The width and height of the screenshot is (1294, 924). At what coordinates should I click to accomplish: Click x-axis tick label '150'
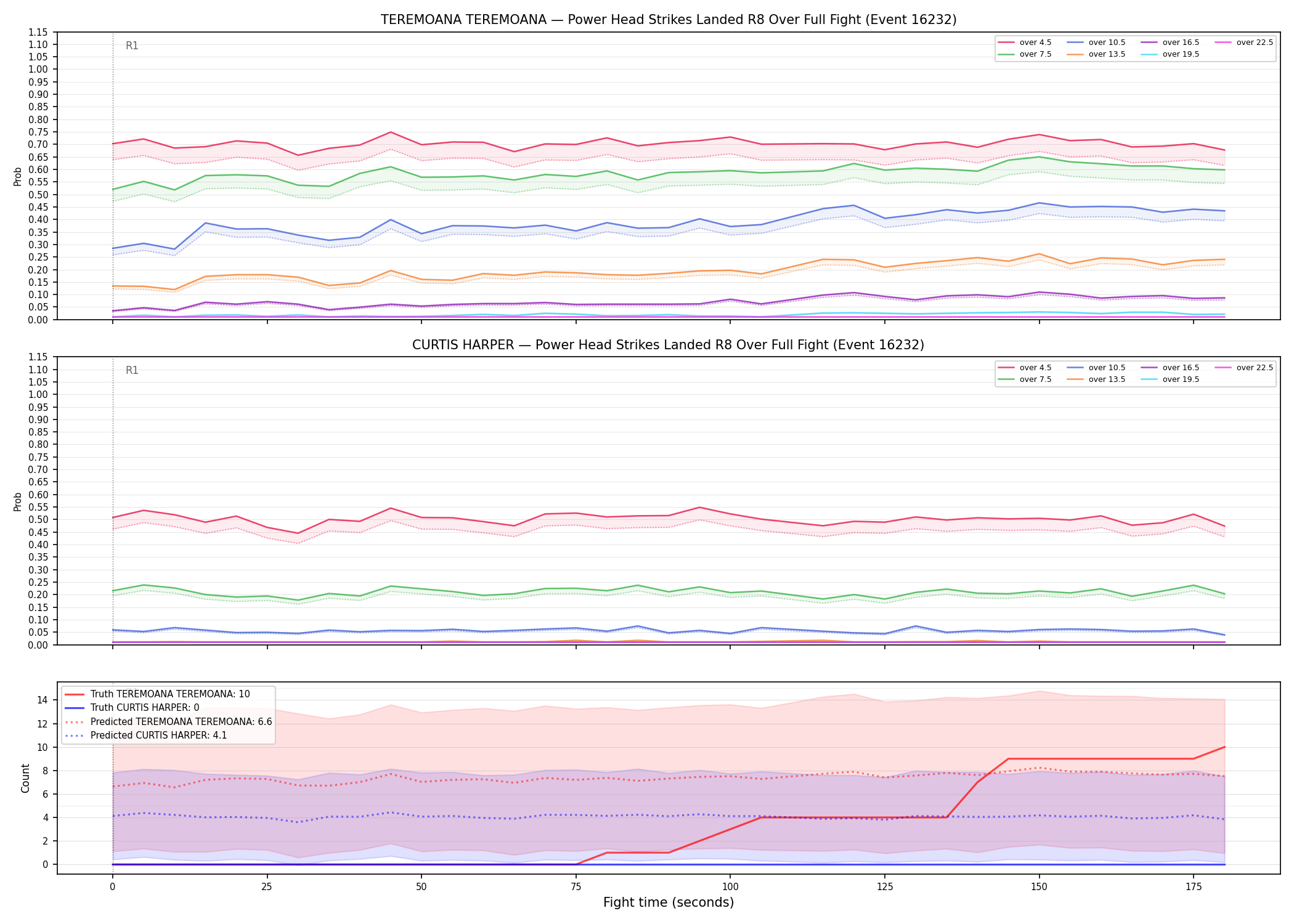[x=1039, y=887]
